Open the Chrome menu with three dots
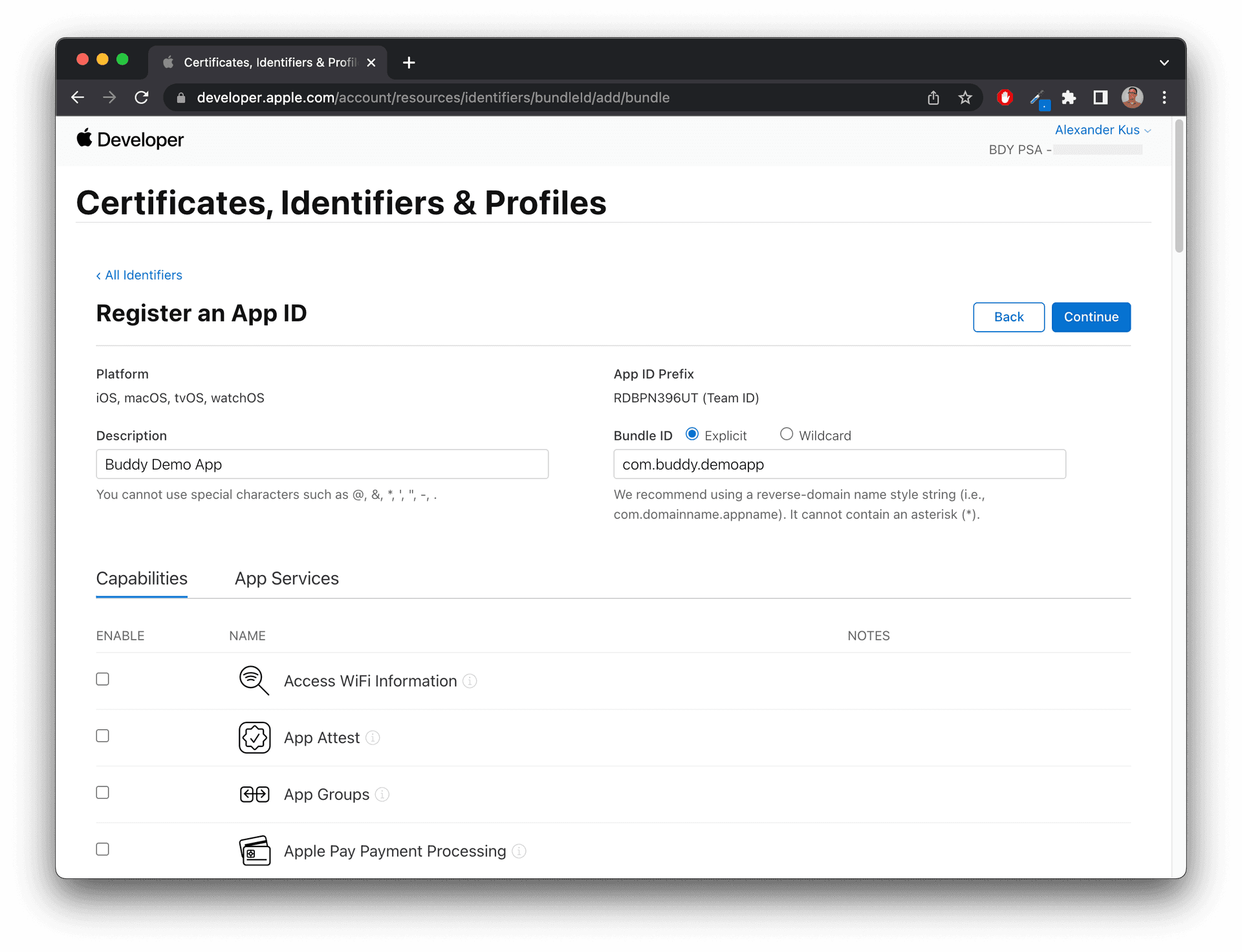The image size is (1242, 952). [x=1164, y=98]
